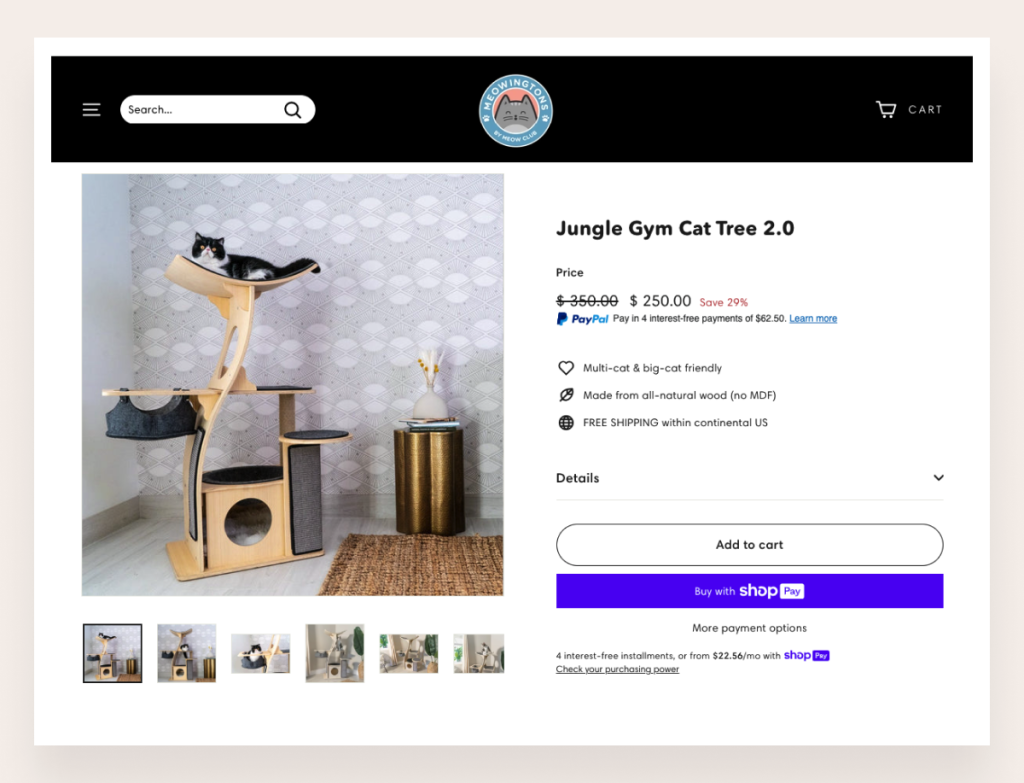The image size is (1024, 783).
Task: Click the heart icon beside Multi-cat friendly
Action: point(566,368)
